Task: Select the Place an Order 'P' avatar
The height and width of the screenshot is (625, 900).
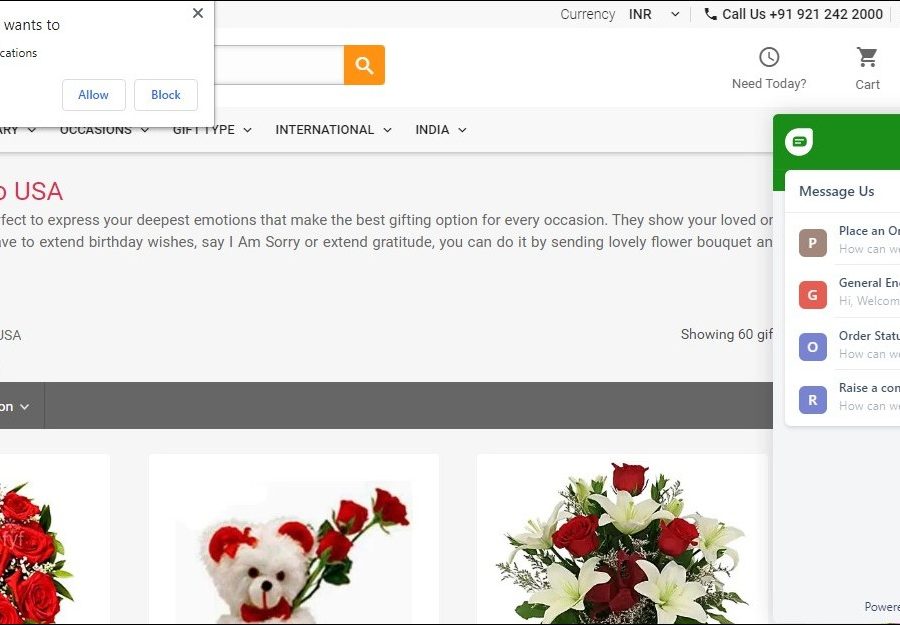Action: (812, 242)
